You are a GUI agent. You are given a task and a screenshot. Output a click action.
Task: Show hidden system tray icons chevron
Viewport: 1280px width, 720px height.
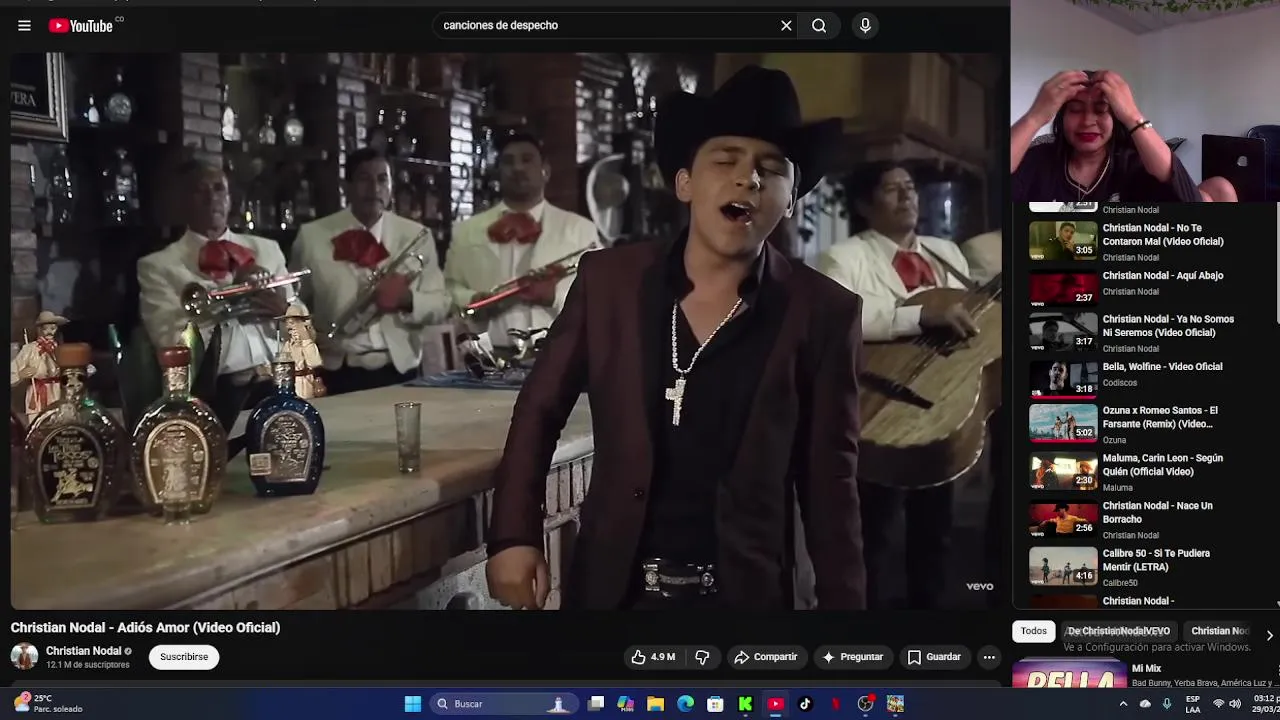(1123, 704)
